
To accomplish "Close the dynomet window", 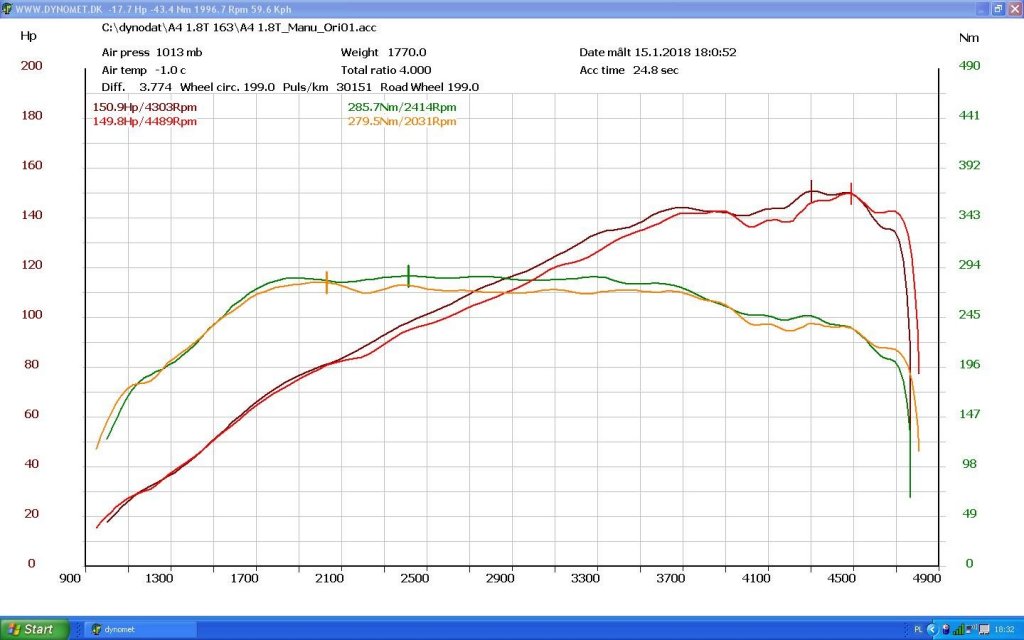I will 1015,8.
